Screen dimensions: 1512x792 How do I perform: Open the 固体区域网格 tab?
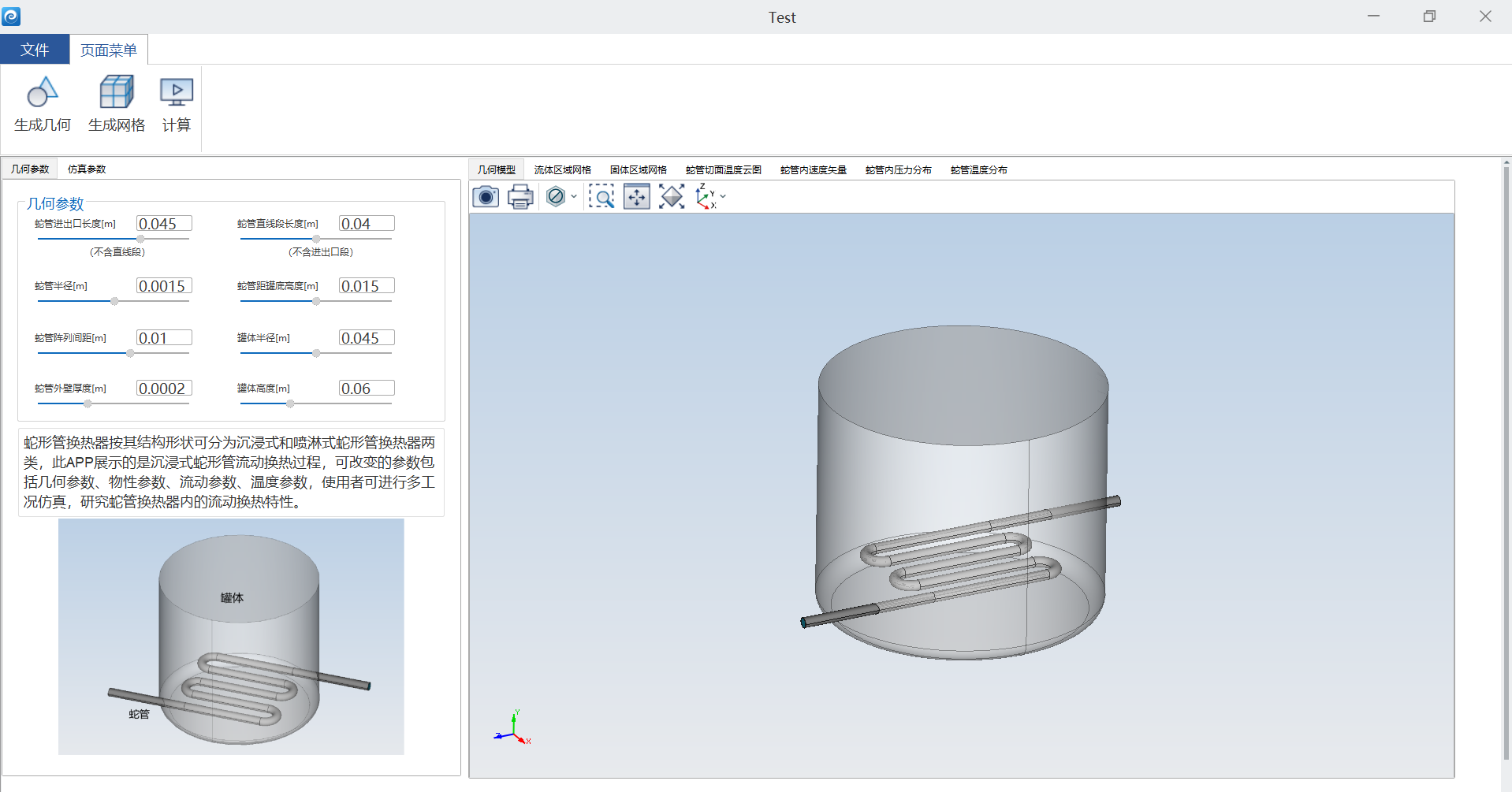(x=639, y=169)
